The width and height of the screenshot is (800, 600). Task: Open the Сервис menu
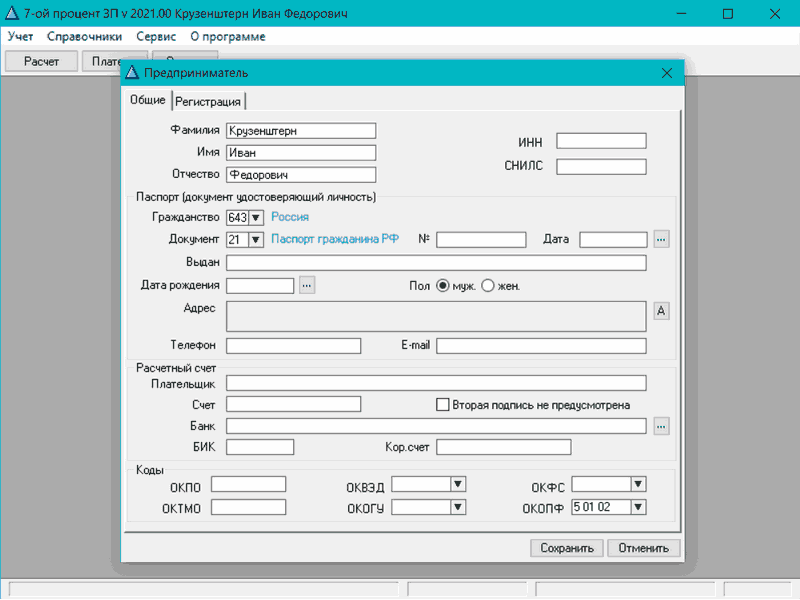(156, 36)
